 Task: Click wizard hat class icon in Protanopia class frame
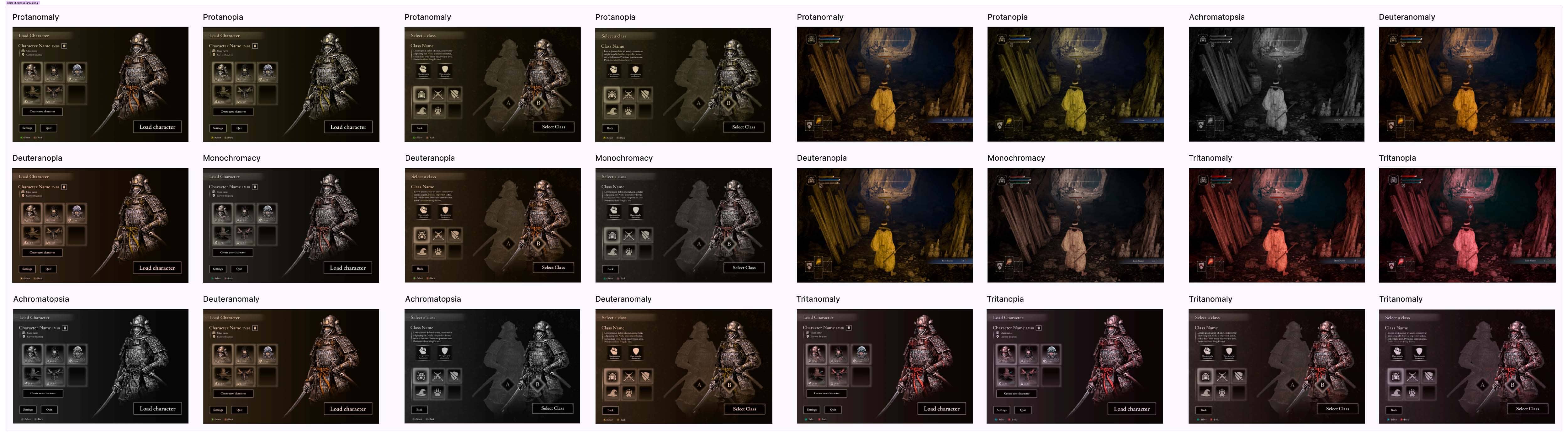tap(612, 111)
